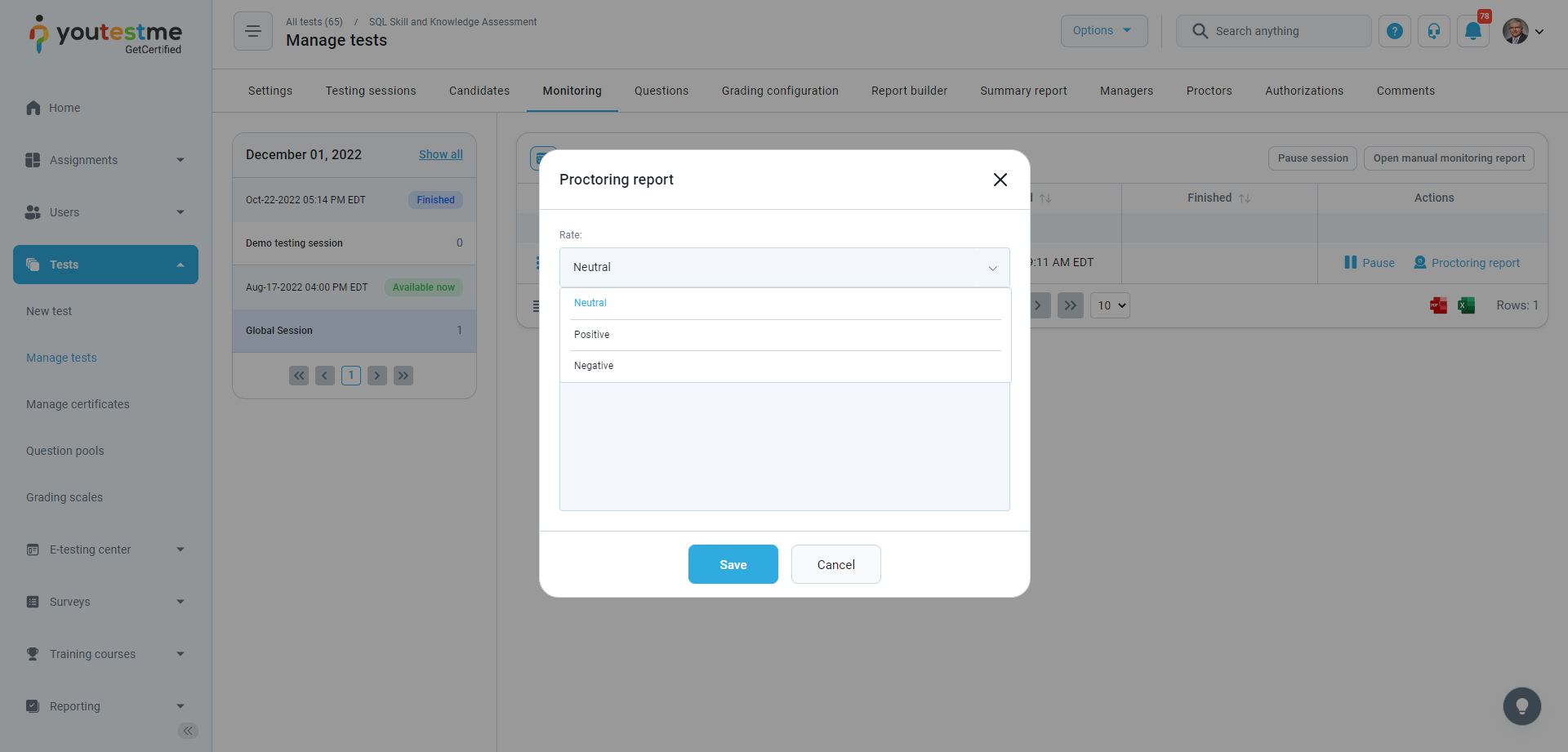
Task: Click the lightbulb hint icon
Action: point(1521,706)
